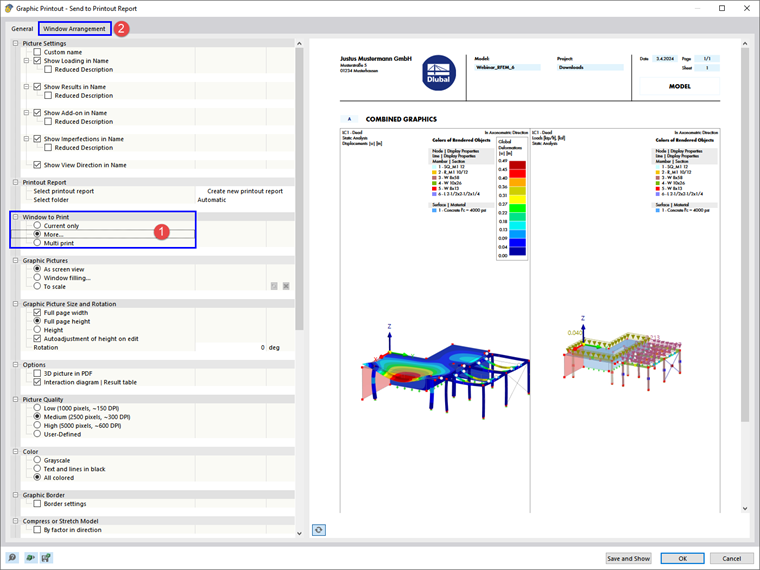Uncheck Show View Direction in Name
Screen dimensions: 760x570
pyautogui.click(x=37, y=165)
